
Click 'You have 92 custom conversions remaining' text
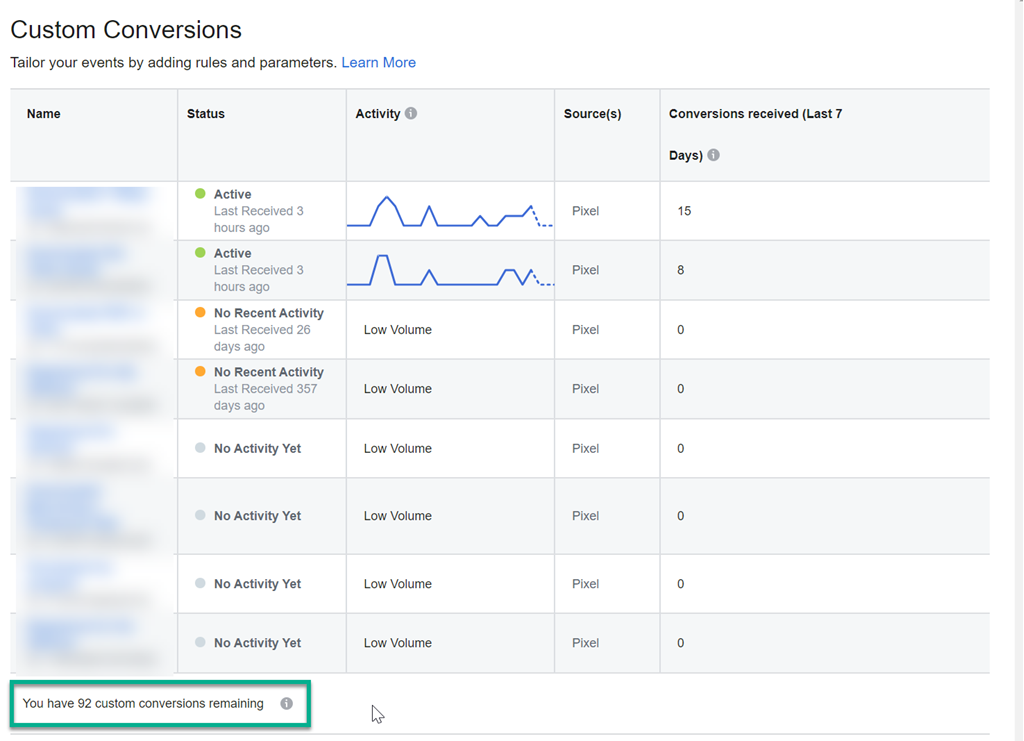(143, 704)
